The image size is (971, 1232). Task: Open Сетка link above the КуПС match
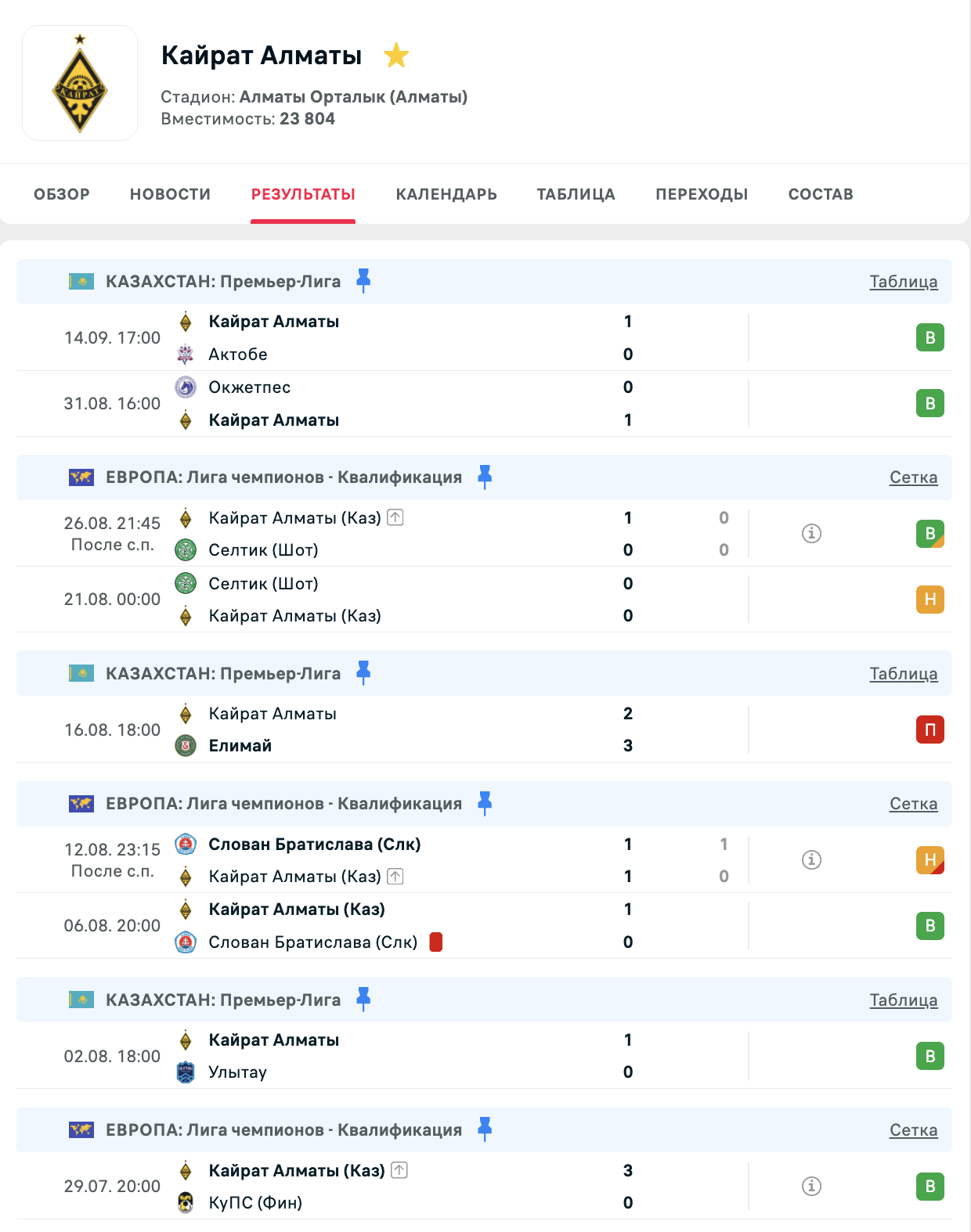click(913, 1130)
